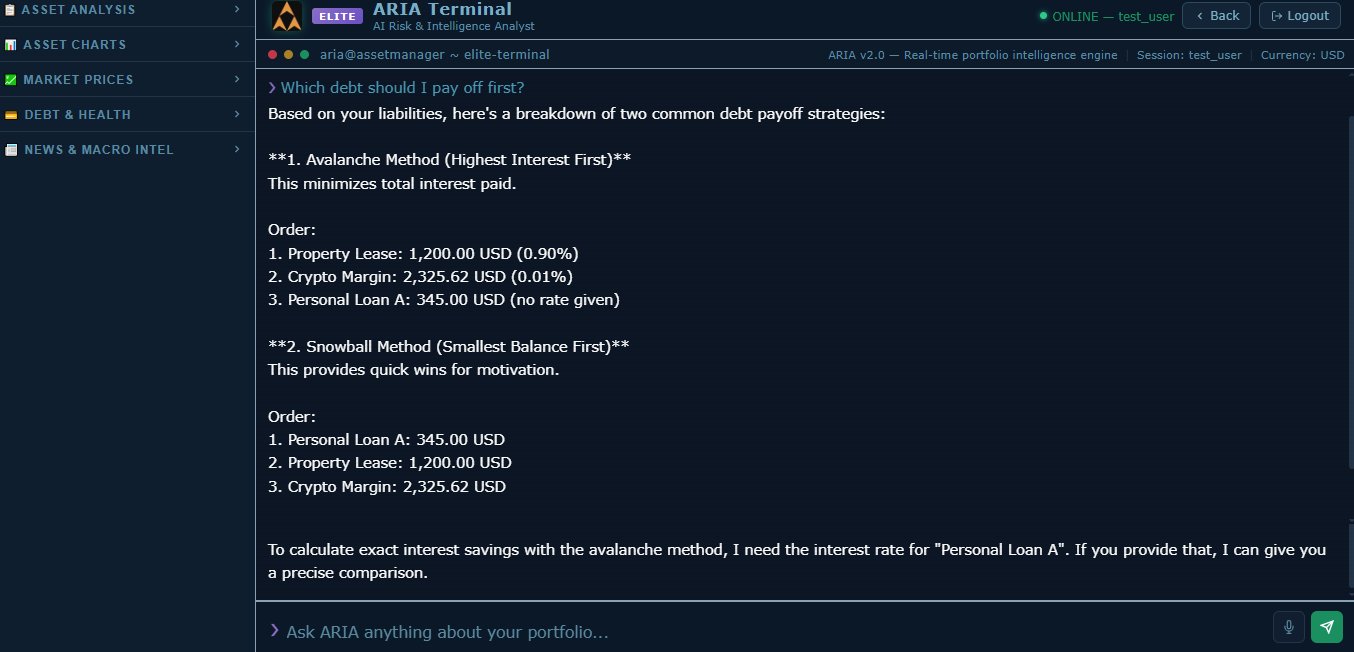Click the Back button

point(1216,16)
